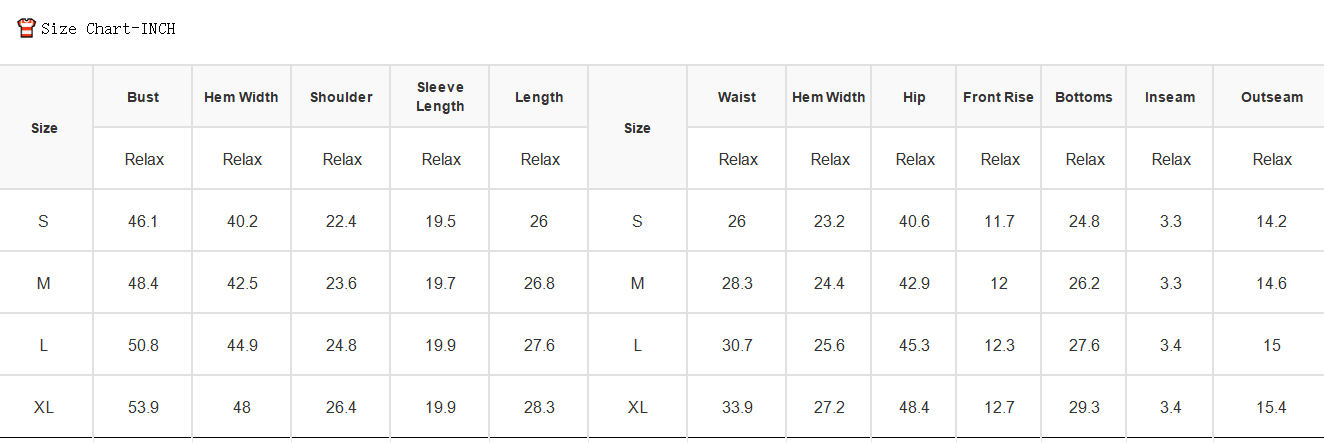Select the Shoulder column header
Viewport: 1324px width, 443px height.
[x=341, y=97]
